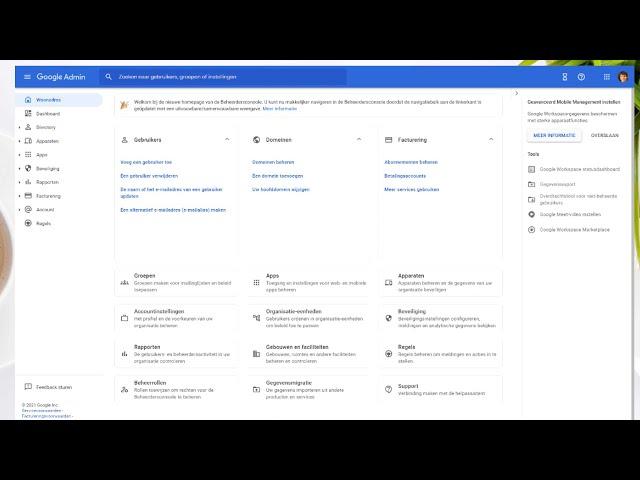Click the Dashboard sidebar icon
This screenshot has height=480, width=640.
28,113
